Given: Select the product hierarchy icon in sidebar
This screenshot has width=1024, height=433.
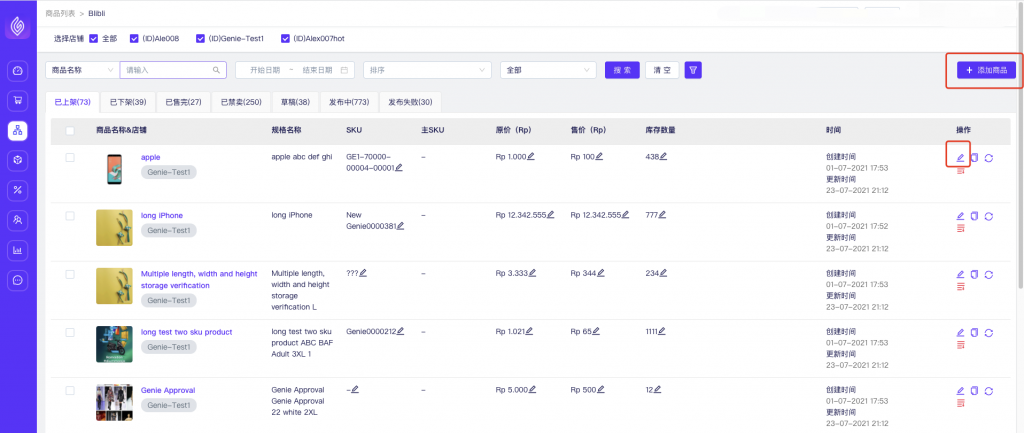Looking at the screenshot, I should pyautogui.click(x=18, y=131).
